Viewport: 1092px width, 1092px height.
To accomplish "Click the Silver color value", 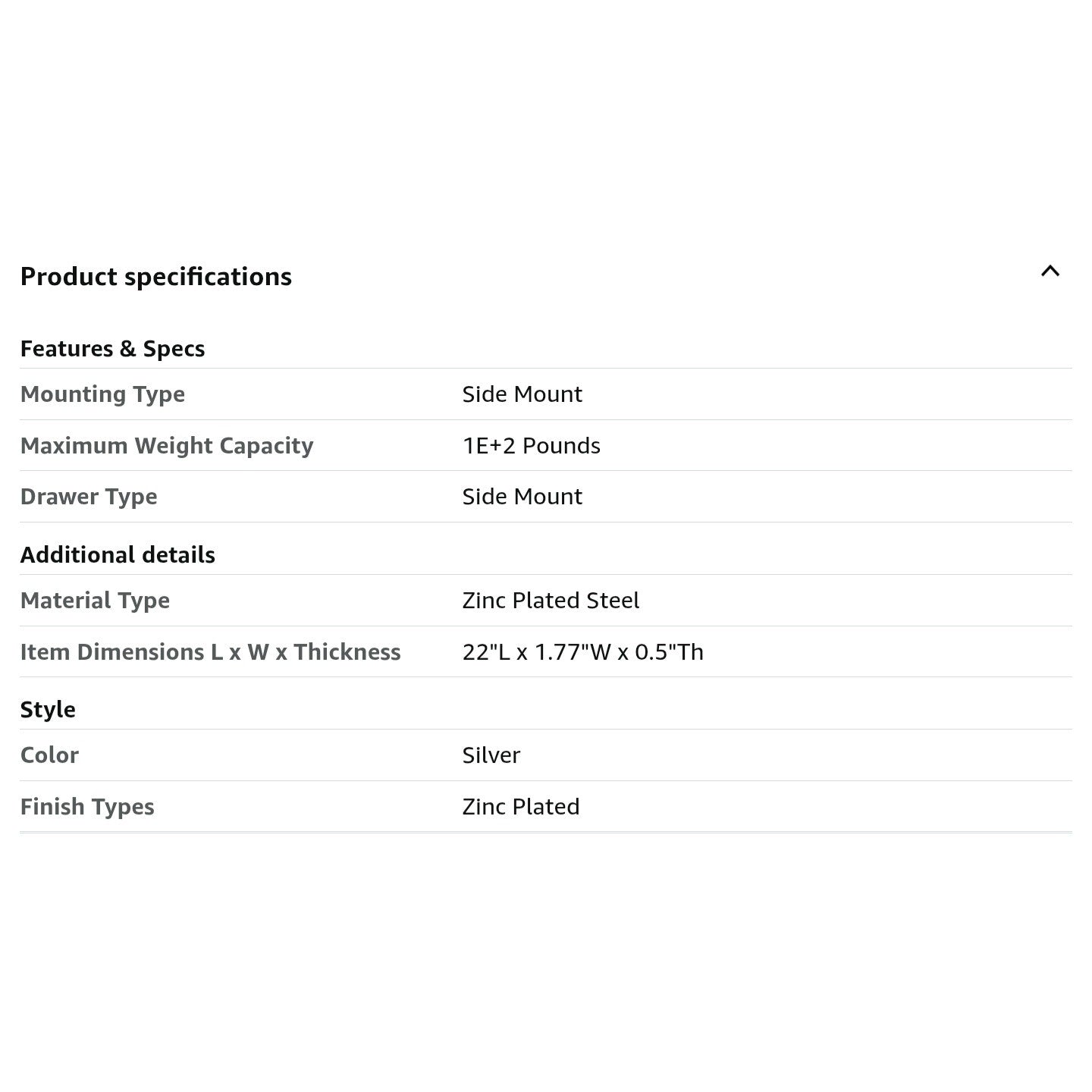I will [491, 755].
